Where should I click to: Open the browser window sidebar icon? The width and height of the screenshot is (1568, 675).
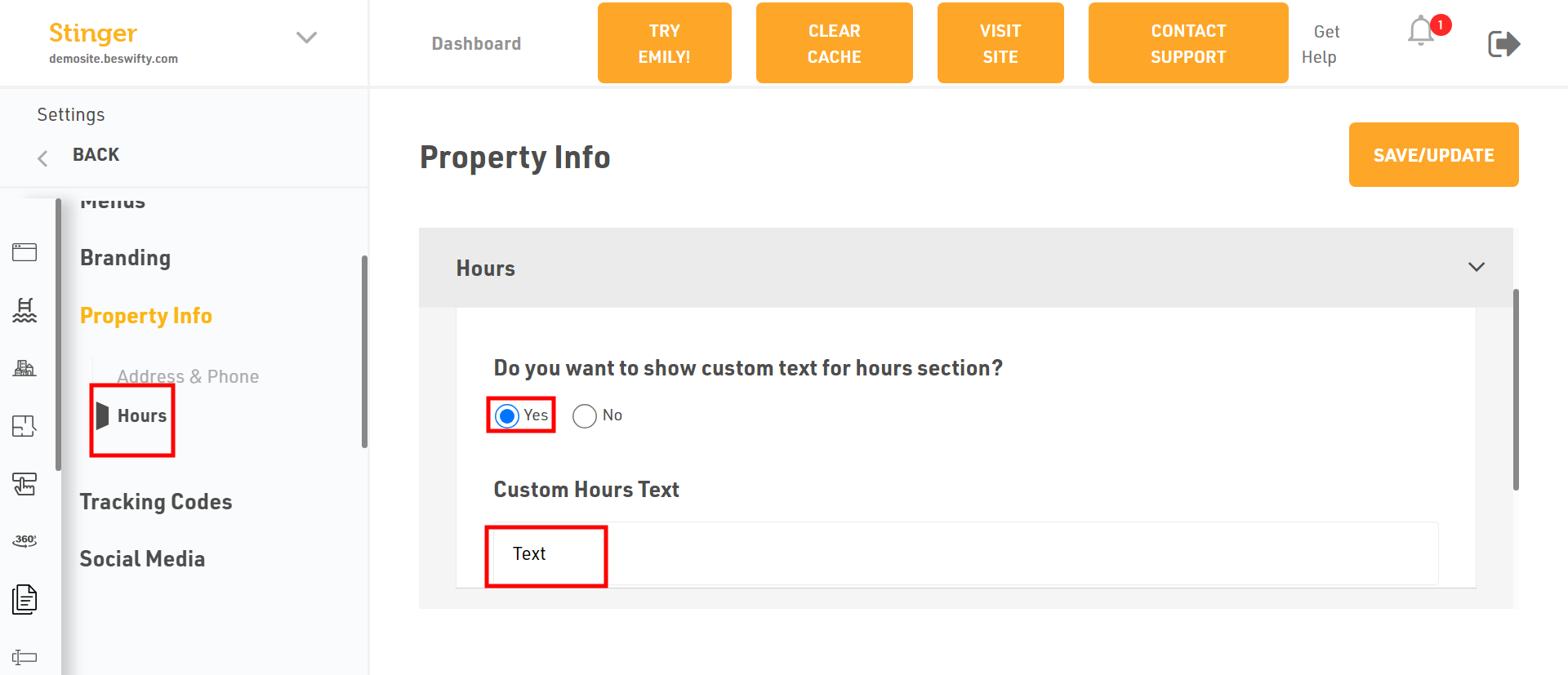pos(24,252)
